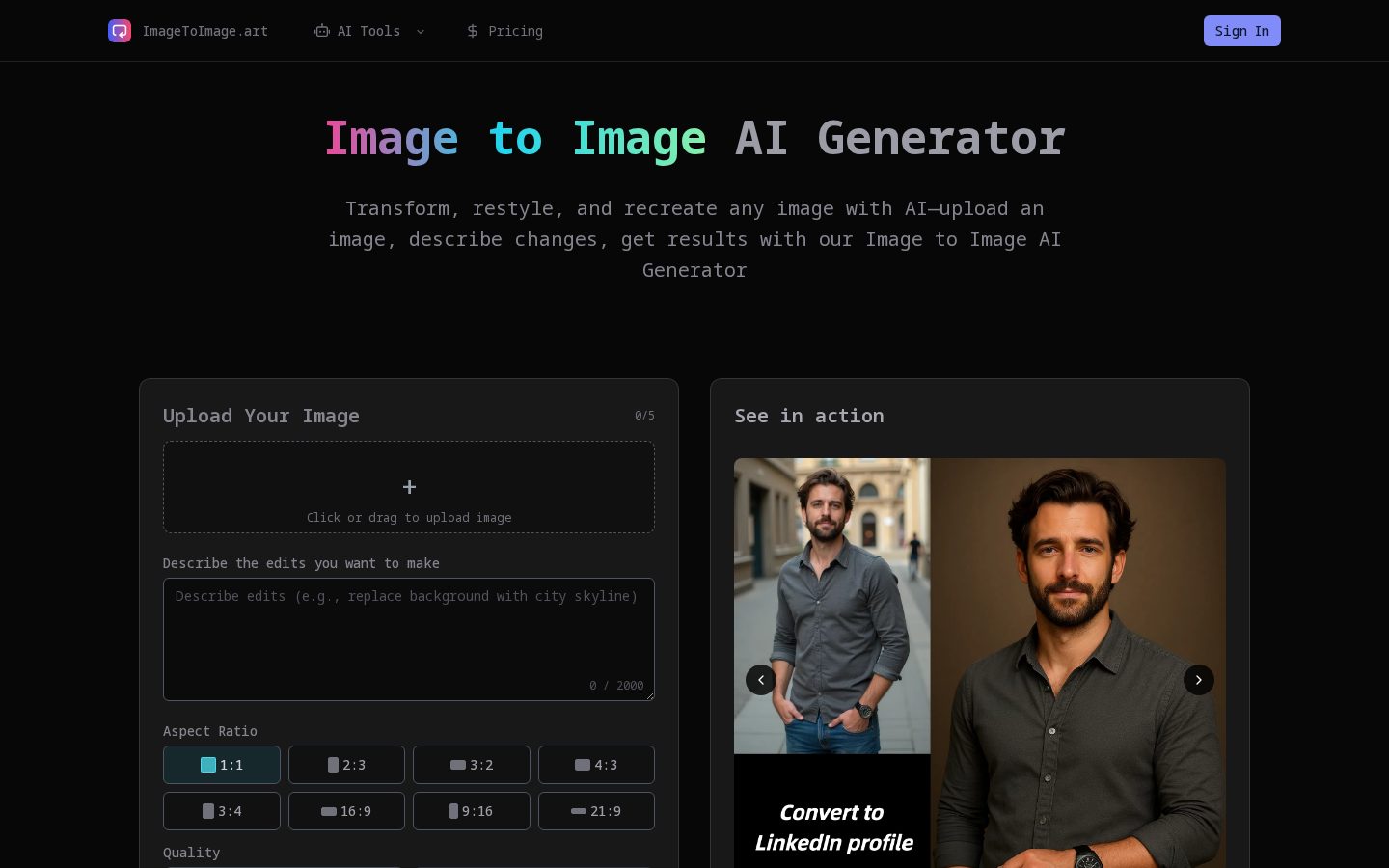1389x868 pixels.
Task: Click the 'Image to Image AI Generator' heading
Action: pos(694,138)
